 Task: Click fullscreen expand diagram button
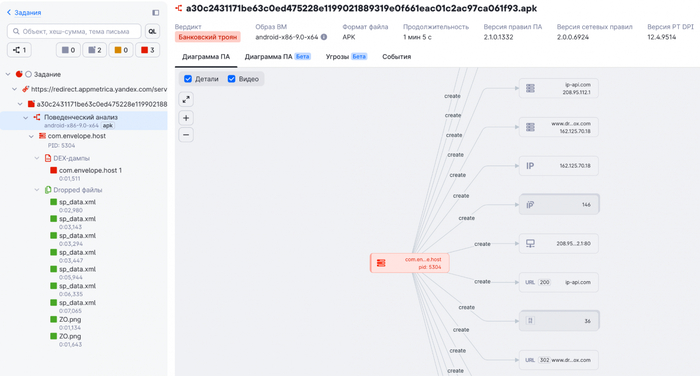pos(186,99)
